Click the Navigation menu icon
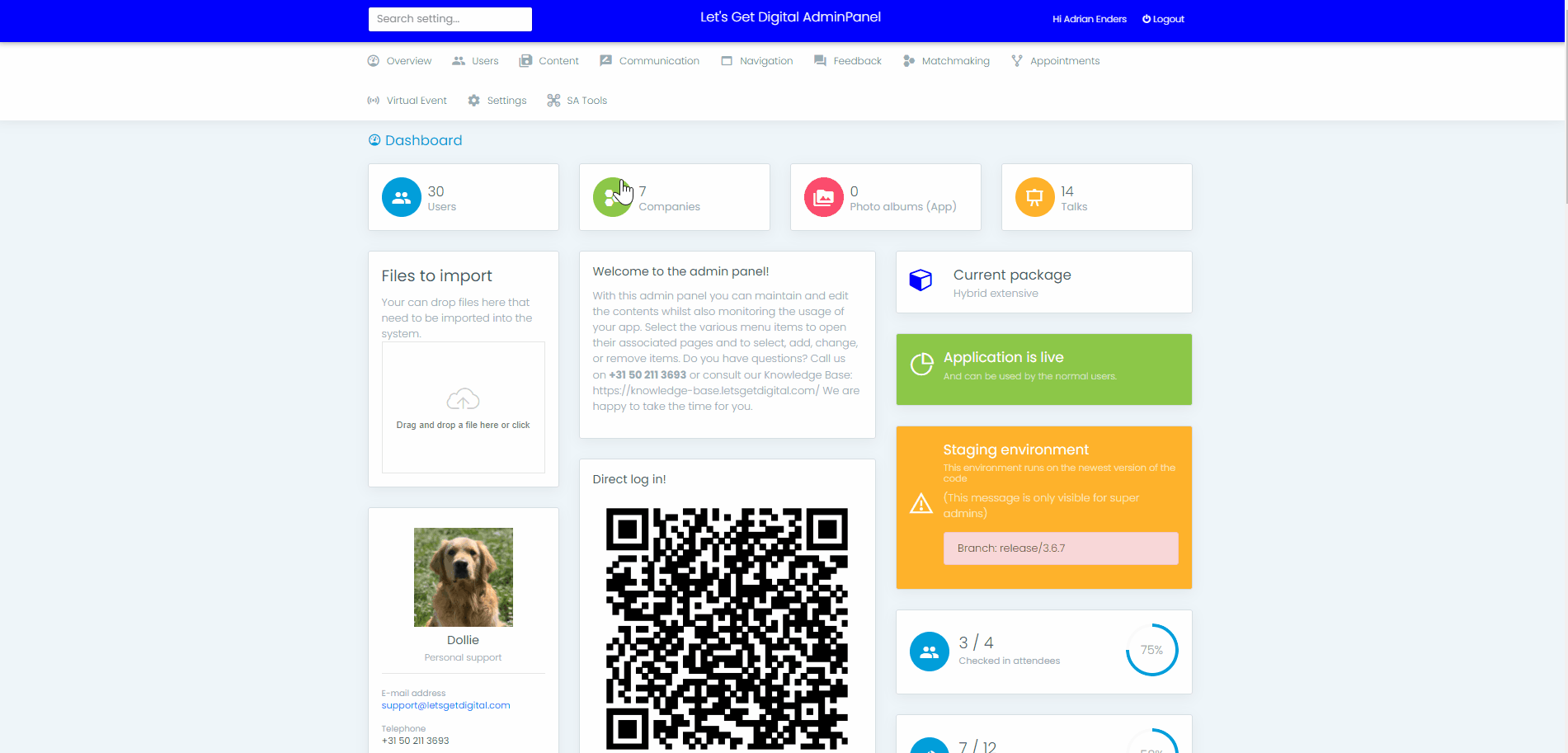This screenshot has width=1568, height=753. pos(727,61)
